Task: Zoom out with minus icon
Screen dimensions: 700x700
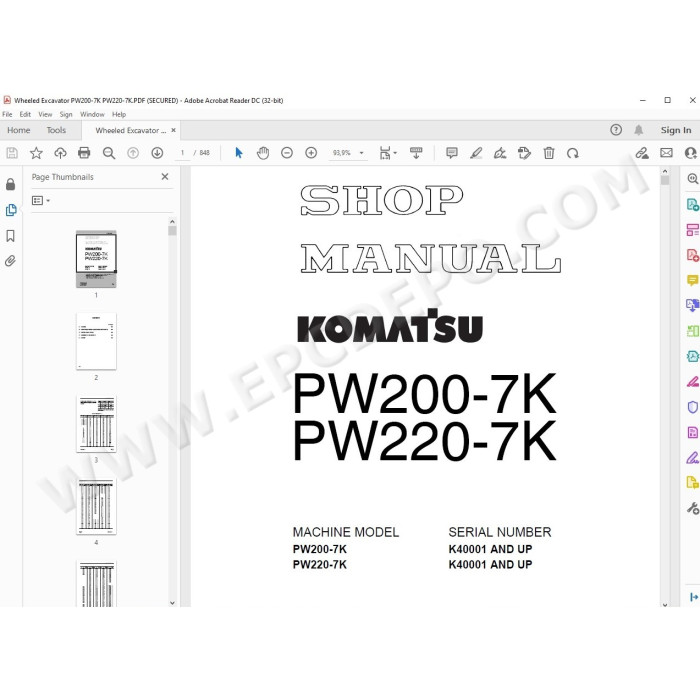Action: [x=287, y=153]
